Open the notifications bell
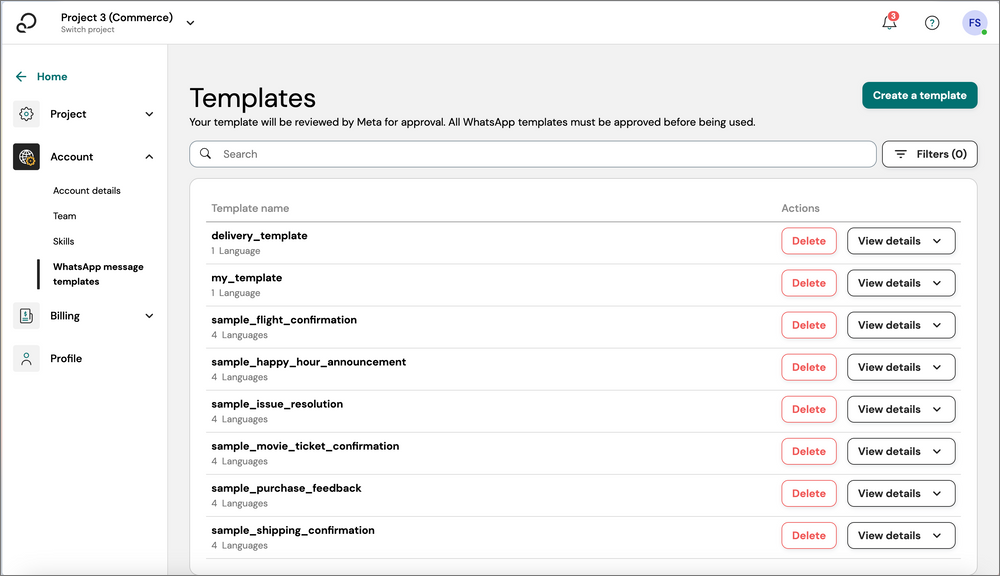The width and height of the screenshot is (1000, 576). 889,23
